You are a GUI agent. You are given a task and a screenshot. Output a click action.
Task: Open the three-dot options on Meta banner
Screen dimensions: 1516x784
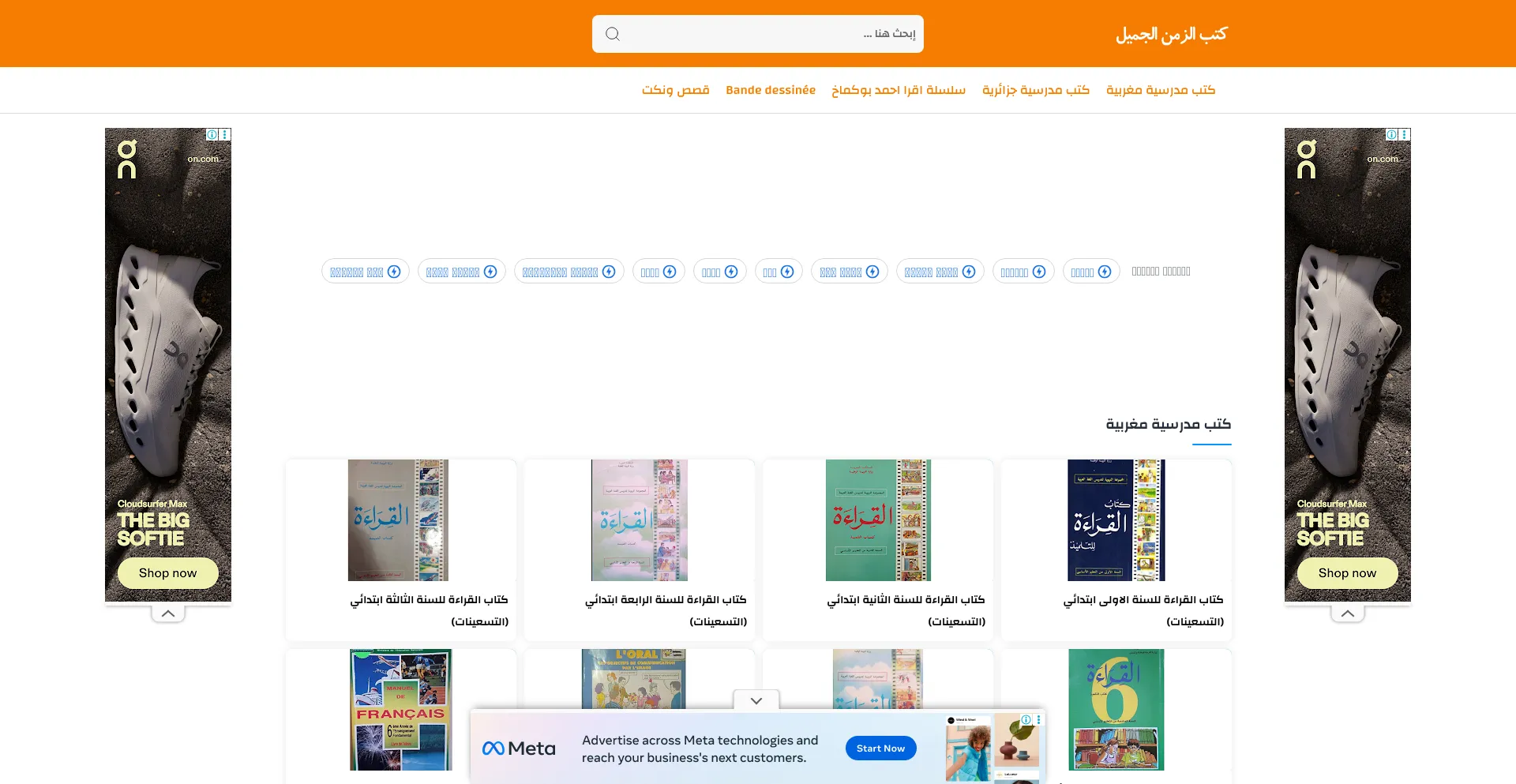[x=1038, y=719]
